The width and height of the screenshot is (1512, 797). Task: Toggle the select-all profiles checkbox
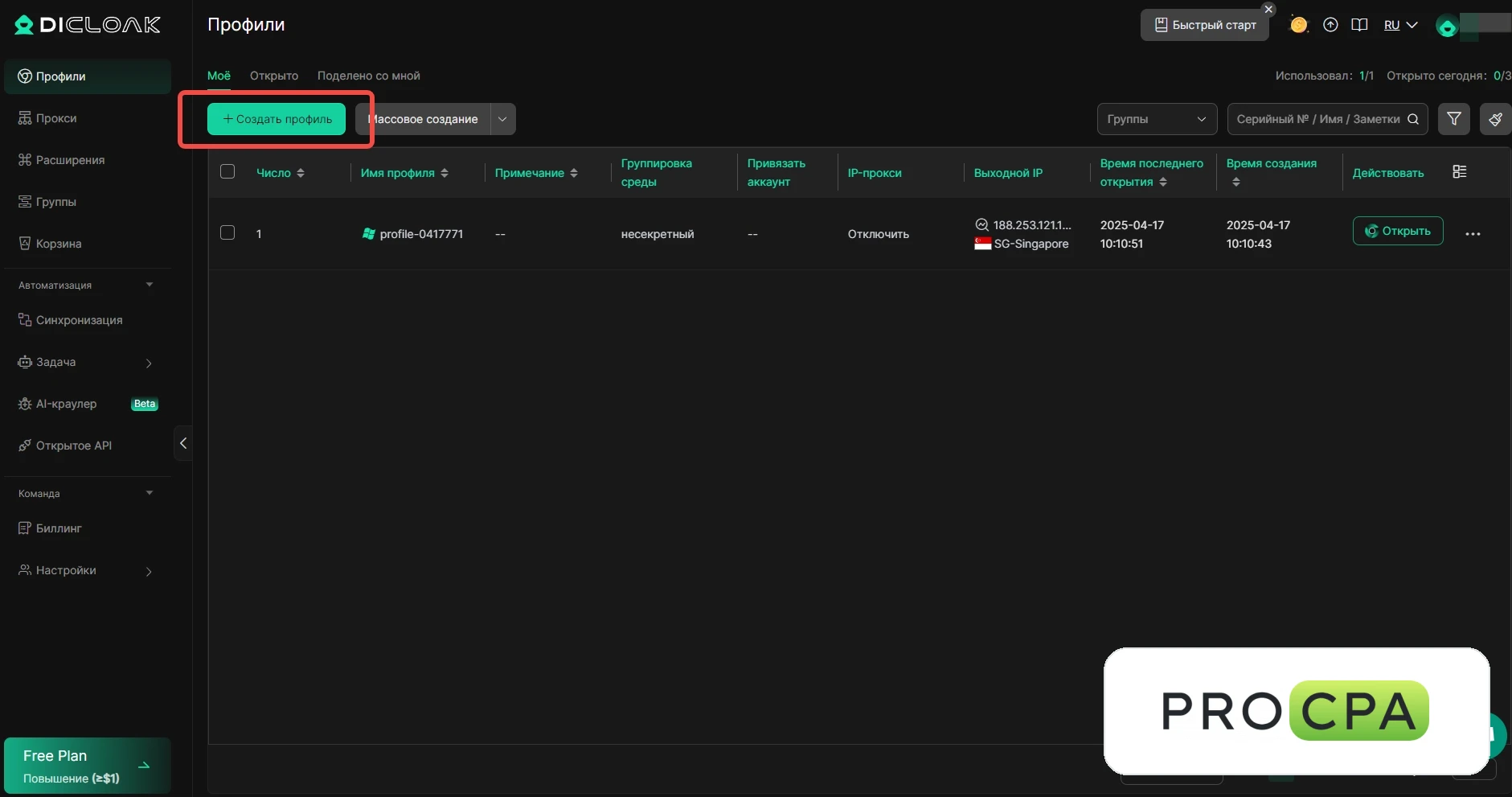click(227, 171)
